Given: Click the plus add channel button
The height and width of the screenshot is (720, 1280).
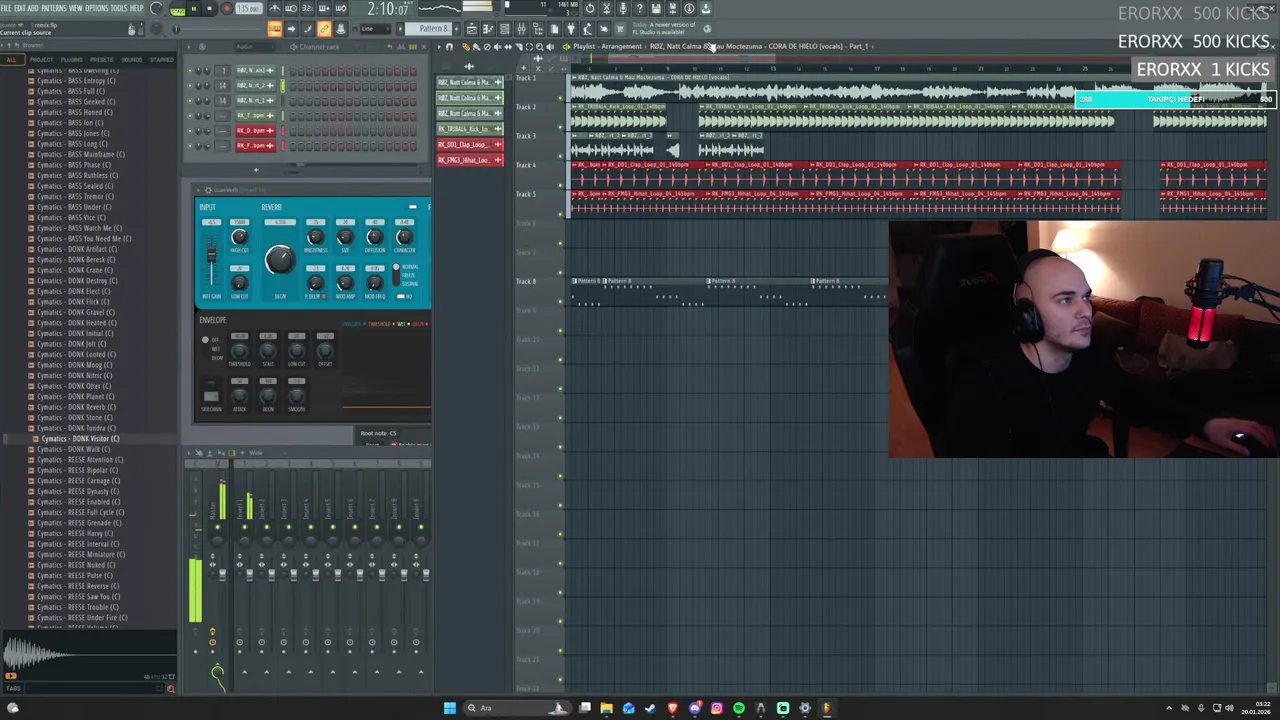Looking at the screenshot, I should [256, 170].
